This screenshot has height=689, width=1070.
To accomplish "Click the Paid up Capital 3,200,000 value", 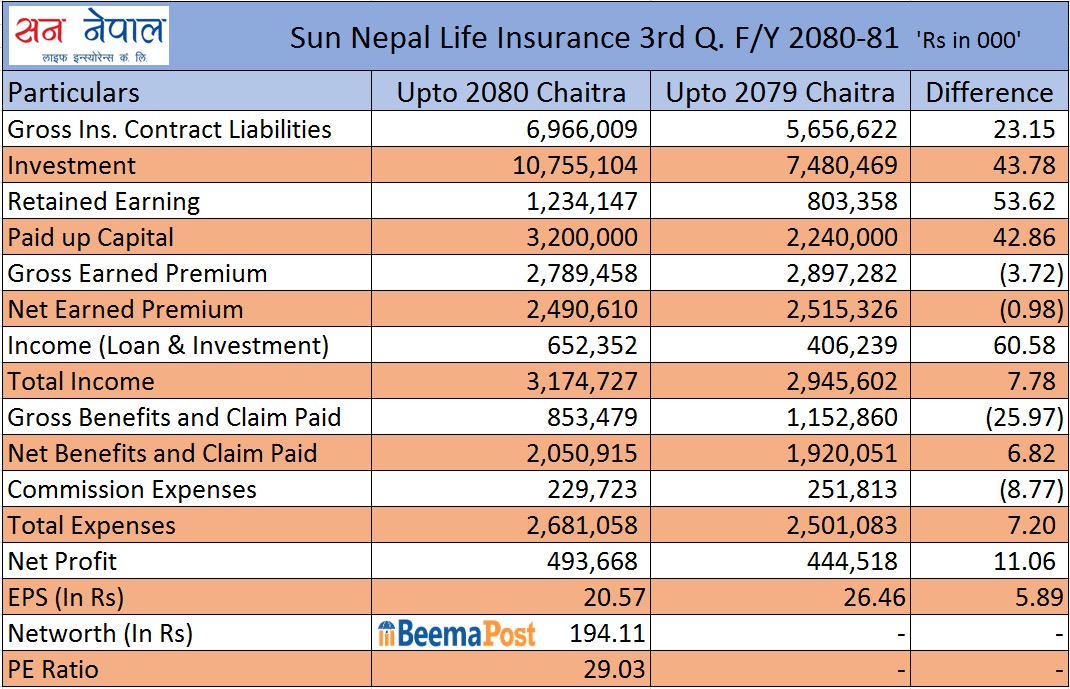I will 581,237.
